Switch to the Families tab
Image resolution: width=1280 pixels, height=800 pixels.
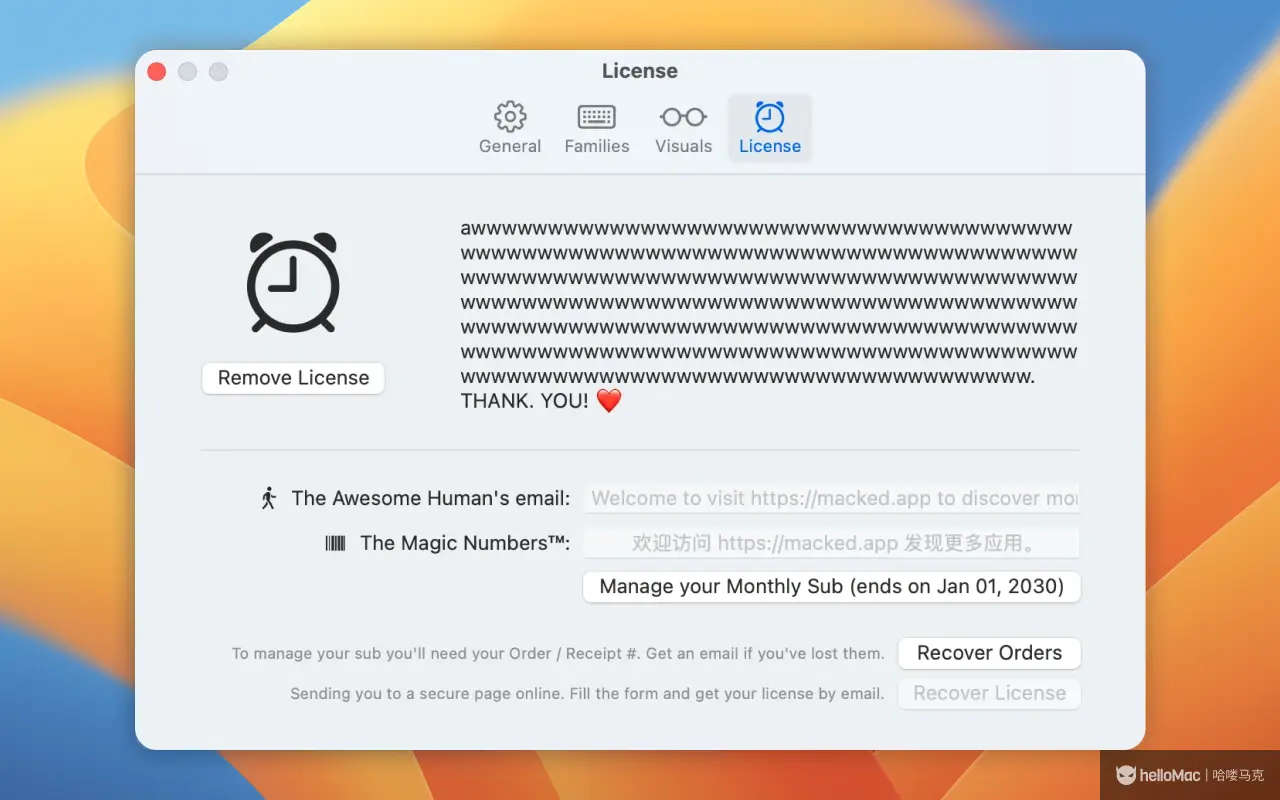[597, 128]
